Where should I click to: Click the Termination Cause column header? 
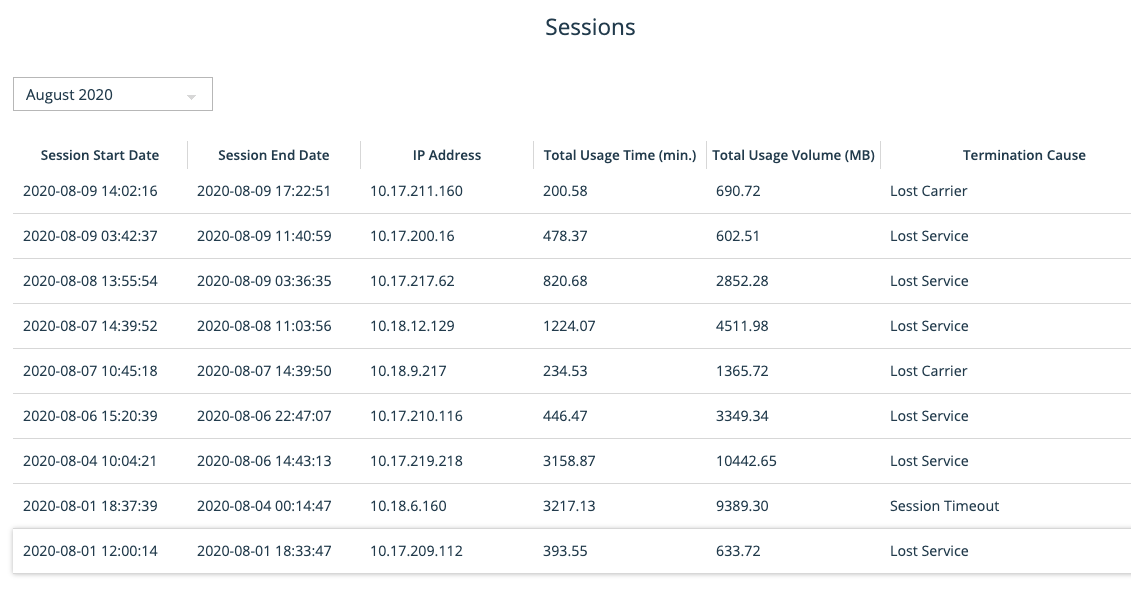coord(1024,155)
